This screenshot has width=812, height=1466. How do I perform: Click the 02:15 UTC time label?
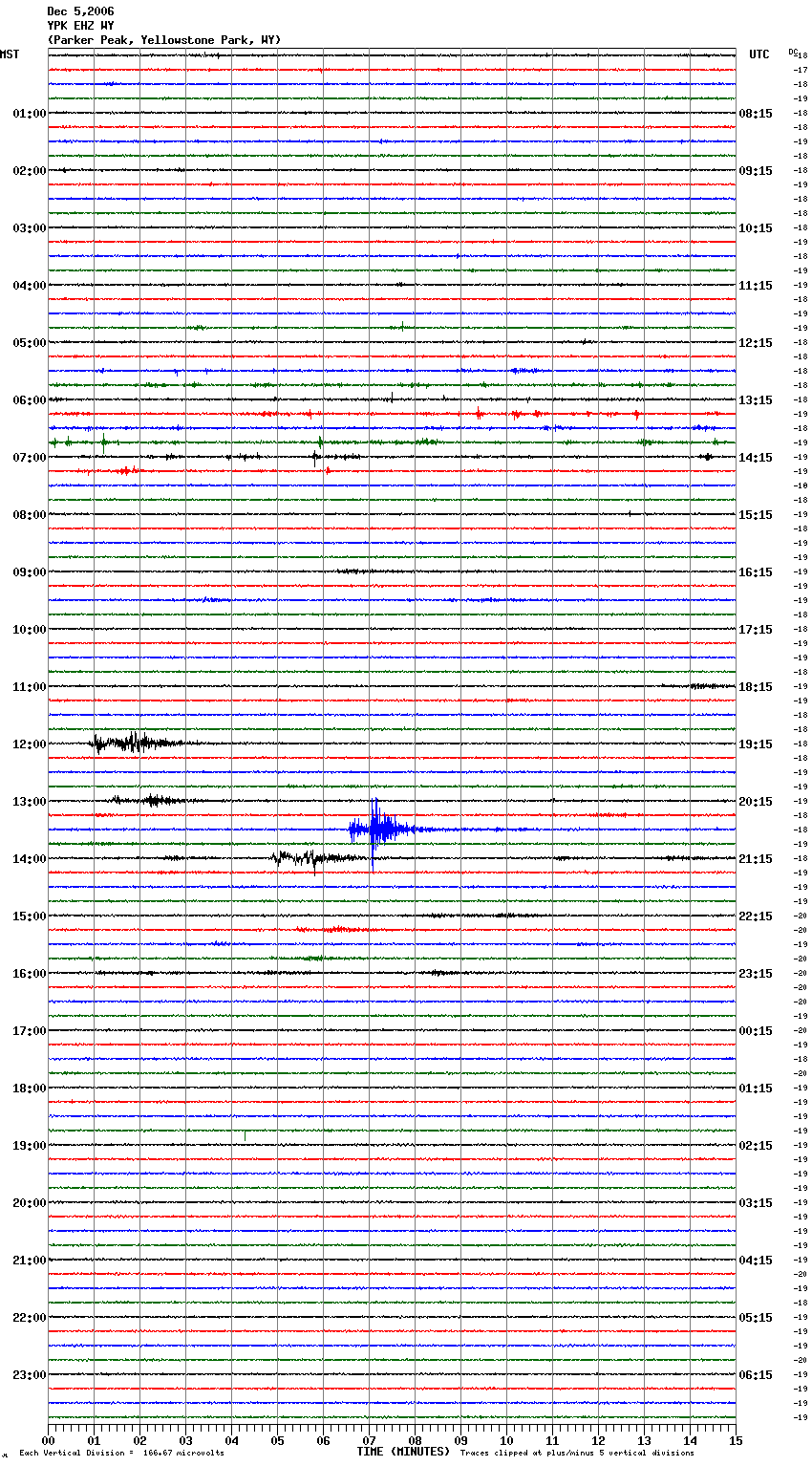tap(756, 1146)
